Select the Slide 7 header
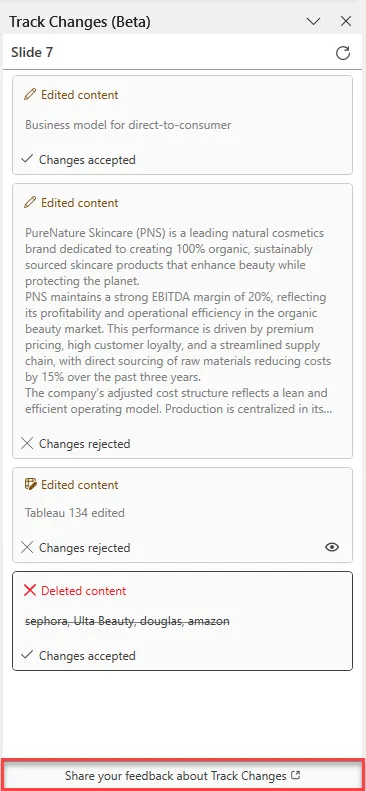Screen dimensions: 366x791 click(32, 52)
